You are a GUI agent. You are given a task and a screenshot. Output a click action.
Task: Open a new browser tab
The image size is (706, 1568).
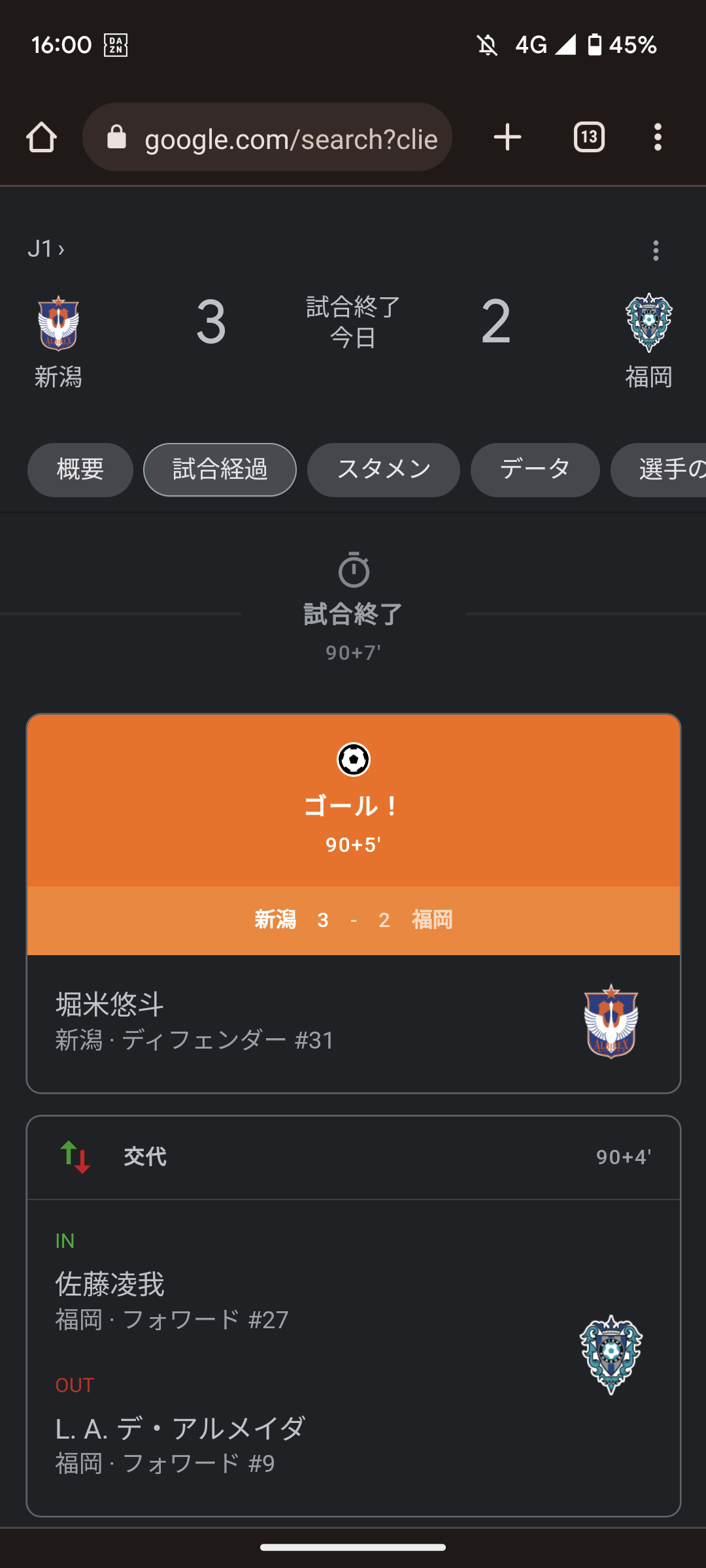[x=507, y=138]
